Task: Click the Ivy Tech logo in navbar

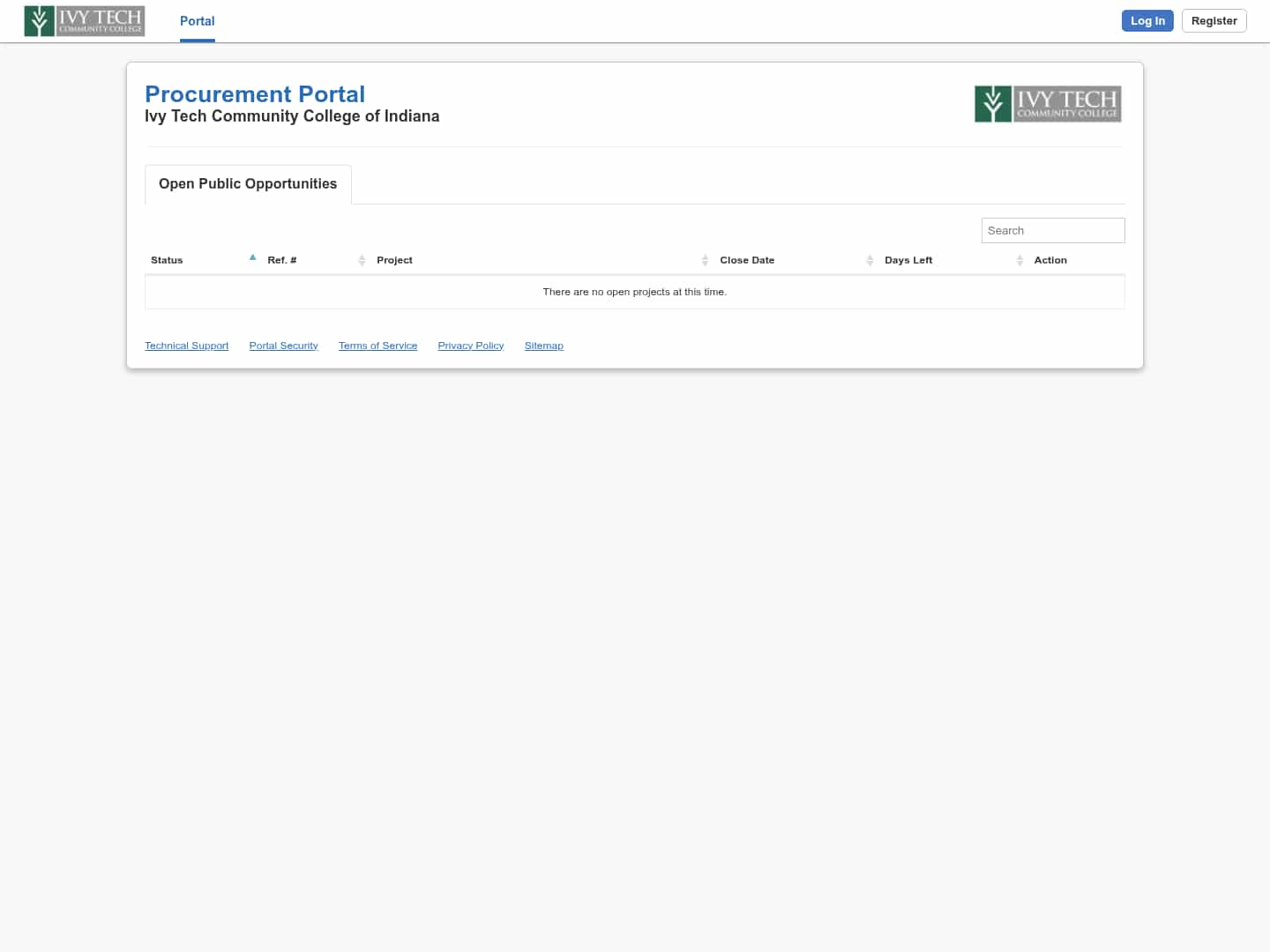Action: tap(84, 20)
